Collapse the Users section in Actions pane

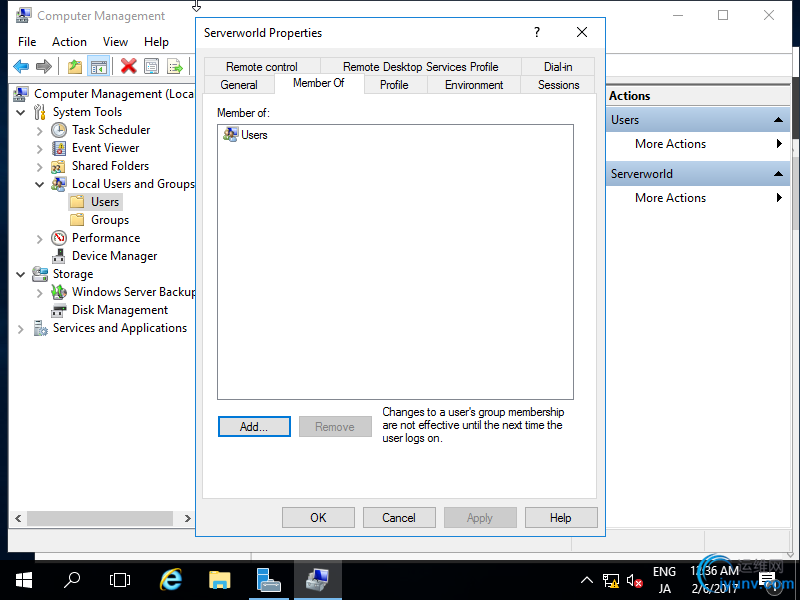click(778, 120)
